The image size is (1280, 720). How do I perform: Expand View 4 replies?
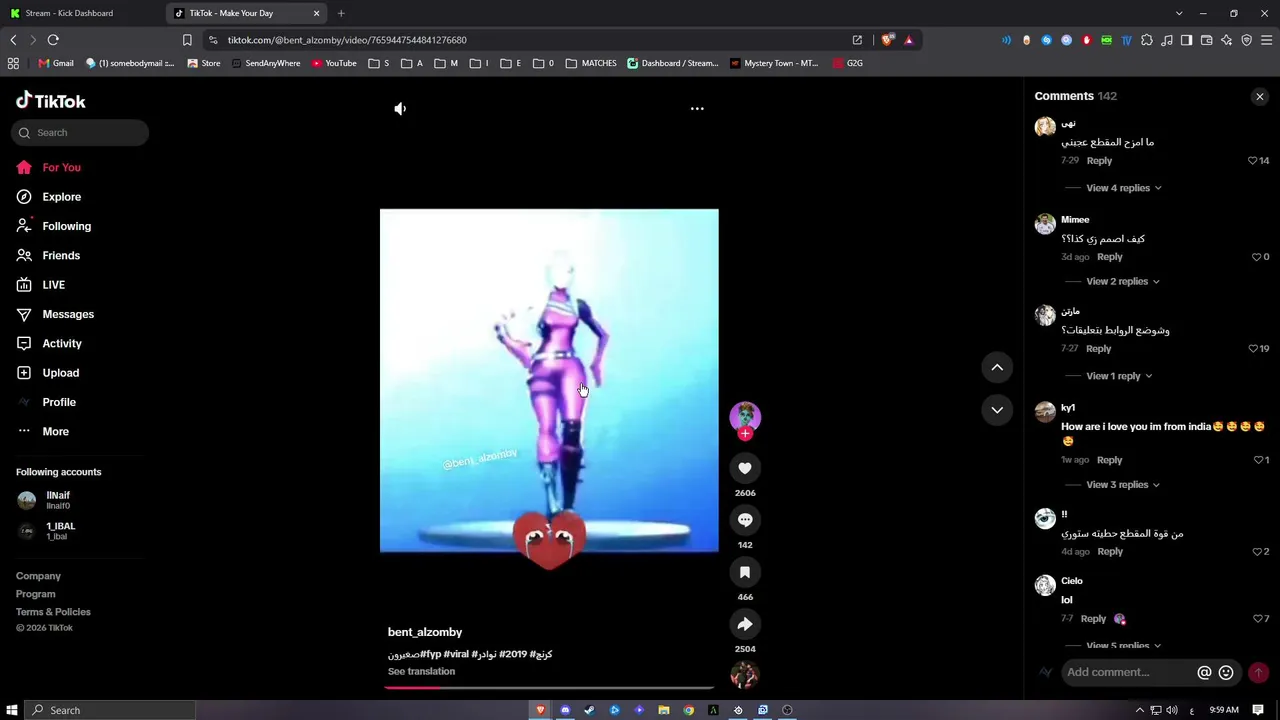(x=1124, y=188)
